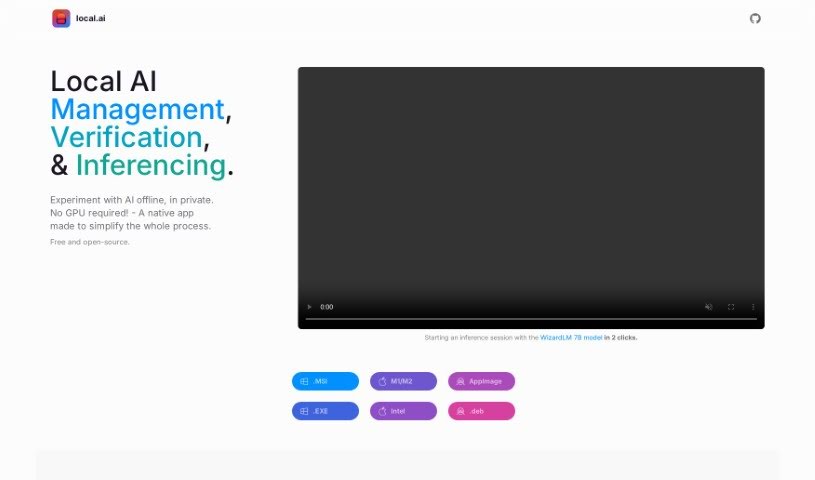Unmute the video audio
The width and height of the screenshot is (815, 480).
coord(709,307)
